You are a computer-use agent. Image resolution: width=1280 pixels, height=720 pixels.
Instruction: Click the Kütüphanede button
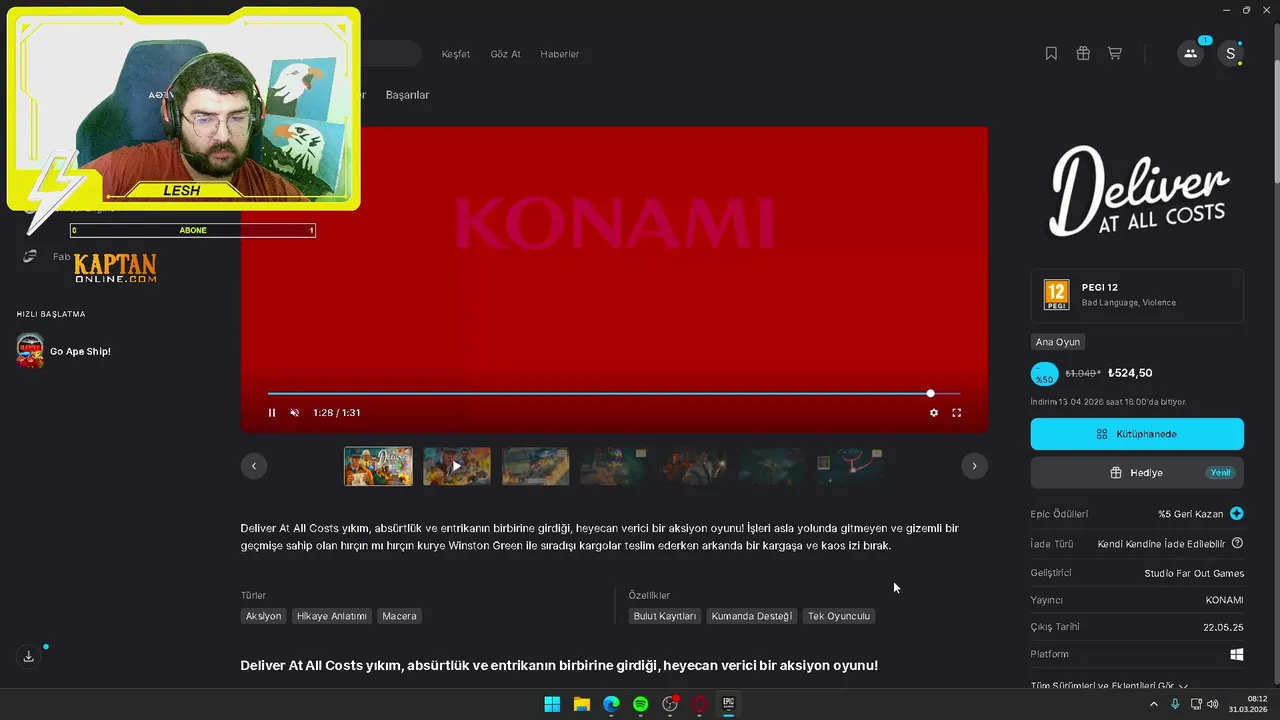[x=1137, y=434]
